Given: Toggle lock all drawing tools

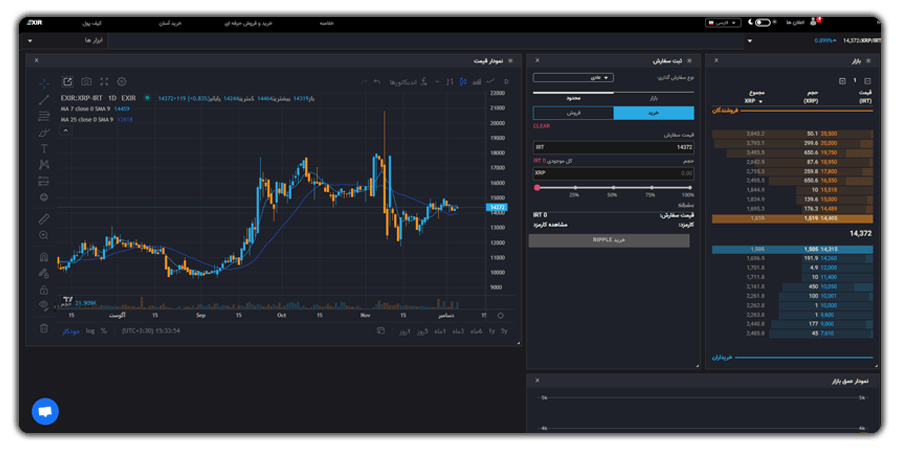Looking at the screenshot, I should 44,289.
